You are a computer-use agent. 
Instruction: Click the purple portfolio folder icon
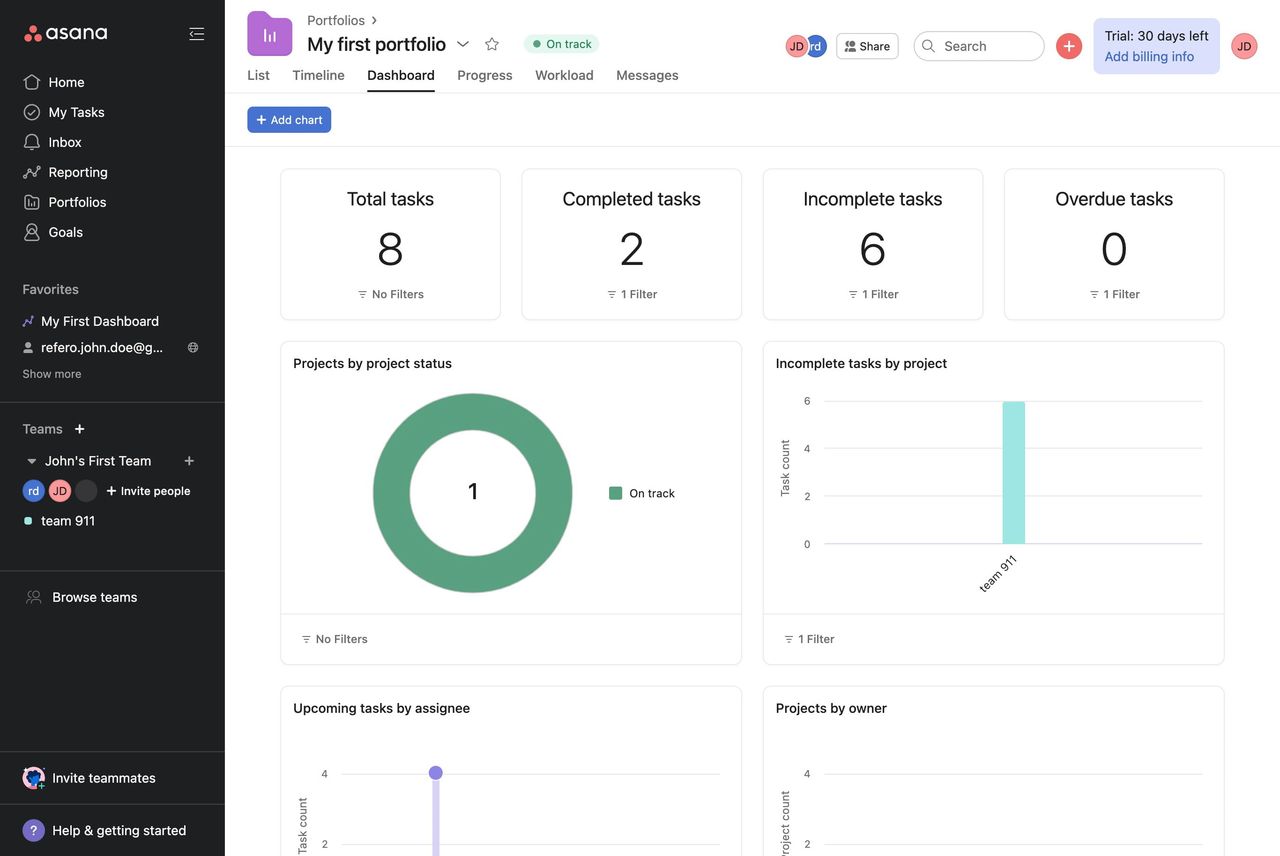[270, 34]
